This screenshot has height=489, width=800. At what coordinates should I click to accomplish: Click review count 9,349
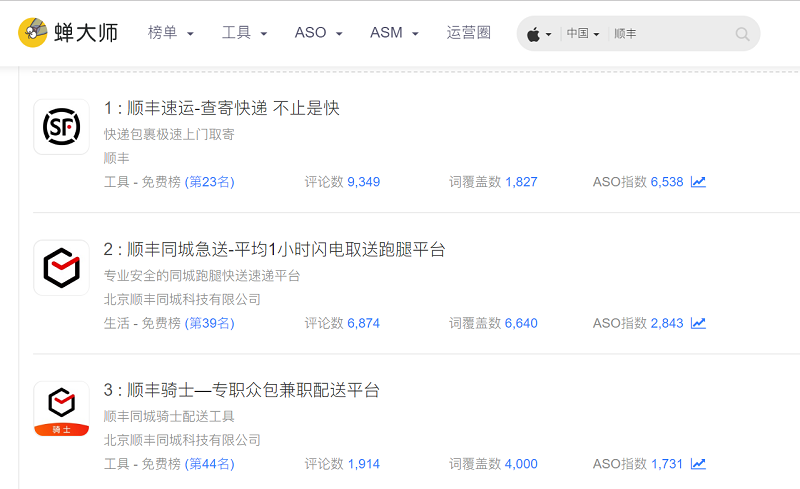tap(364, 182)
